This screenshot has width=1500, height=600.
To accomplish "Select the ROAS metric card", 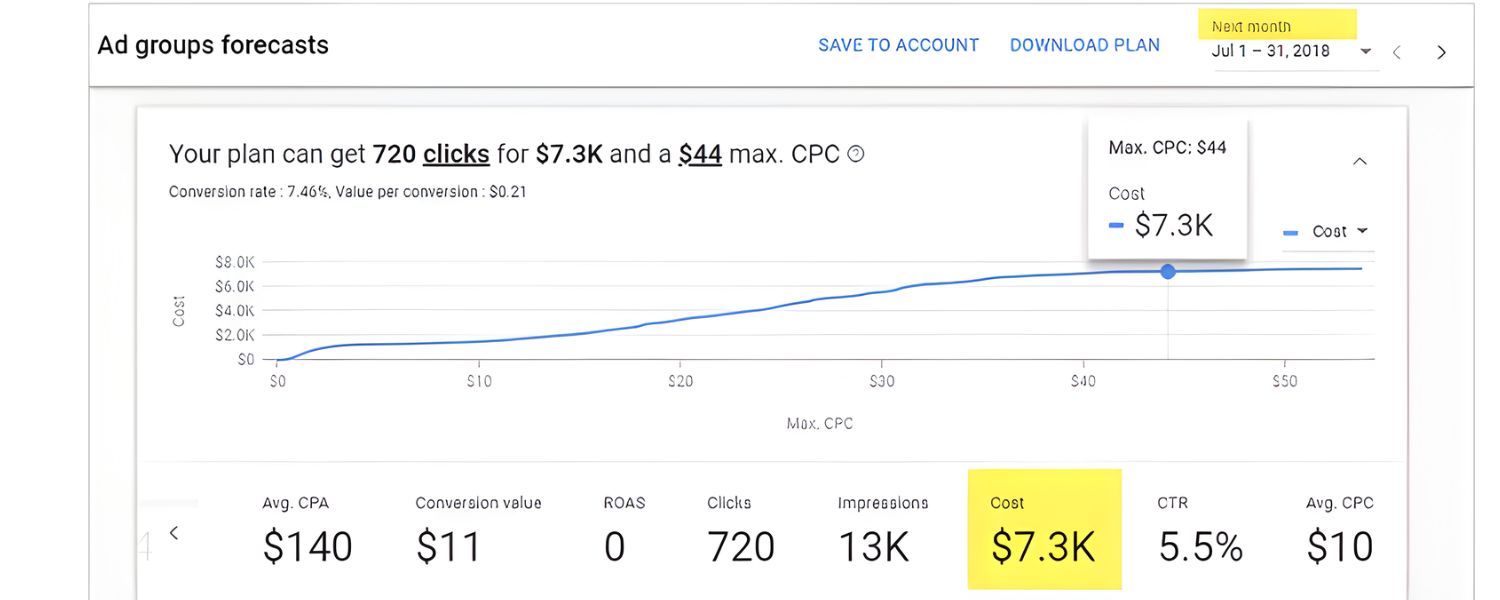I will tap(626, 530).
